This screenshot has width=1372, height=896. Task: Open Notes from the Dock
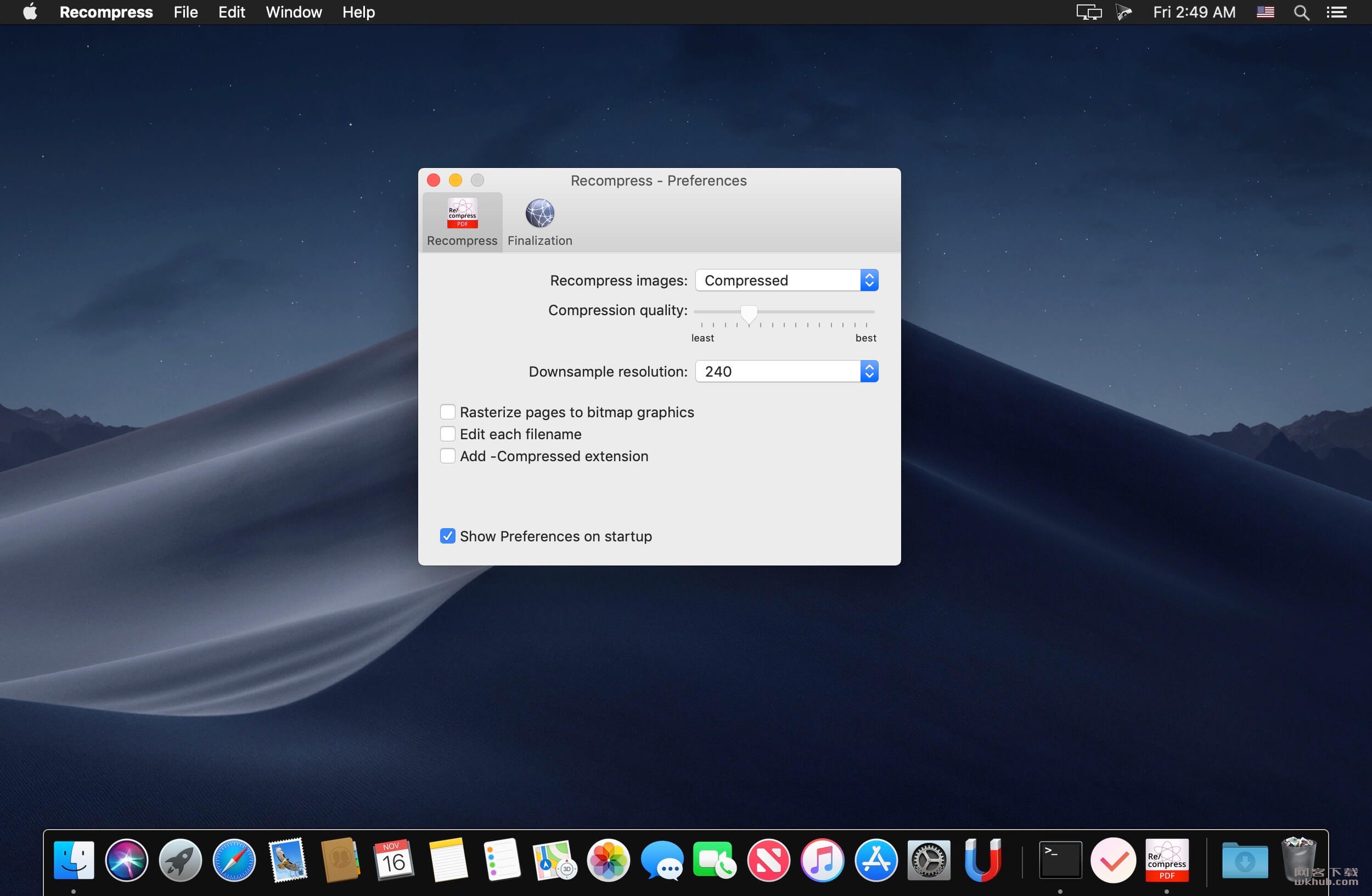click(x=448, y=860)
